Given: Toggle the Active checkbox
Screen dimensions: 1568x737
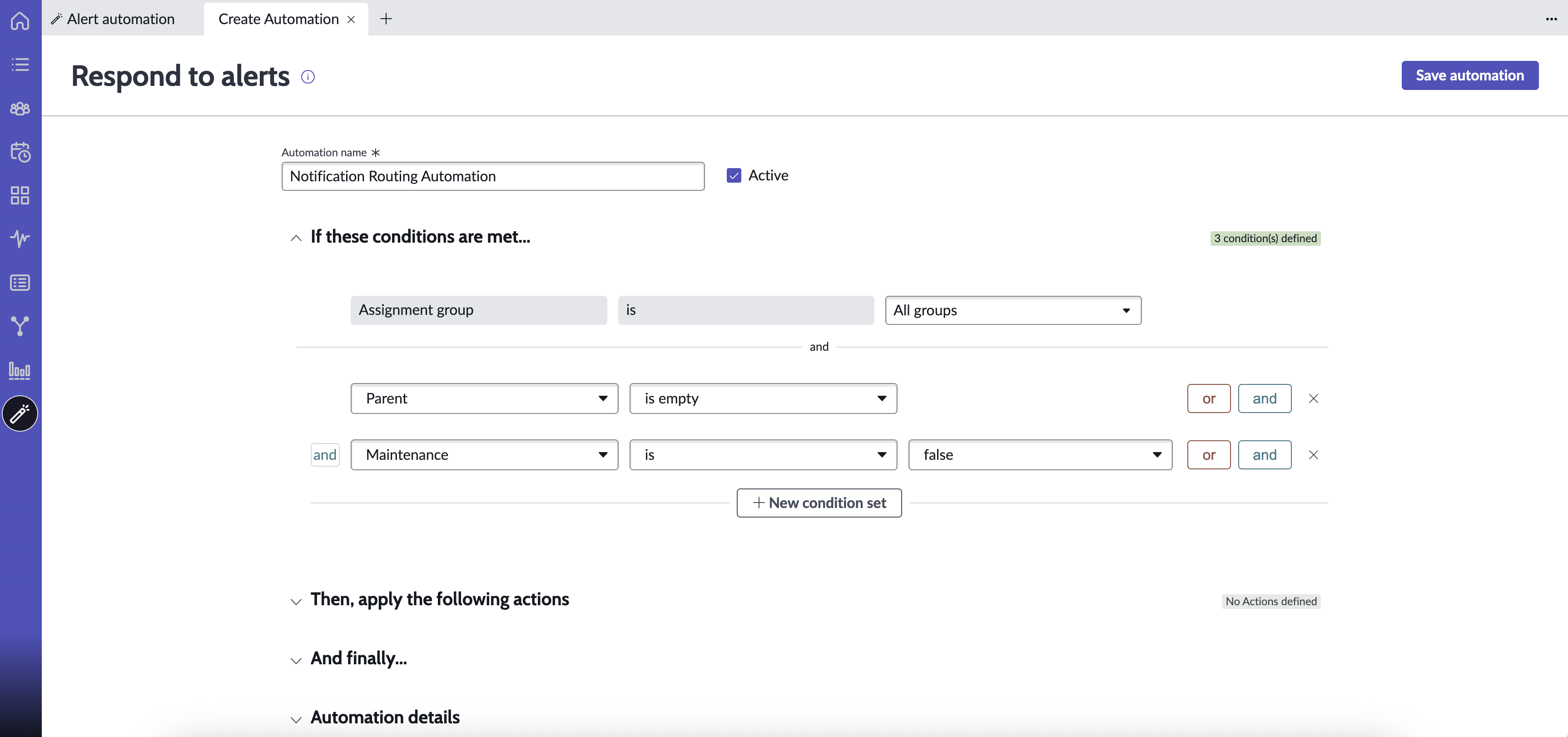Looking at the screenshot, I should (x=734, y=175).
